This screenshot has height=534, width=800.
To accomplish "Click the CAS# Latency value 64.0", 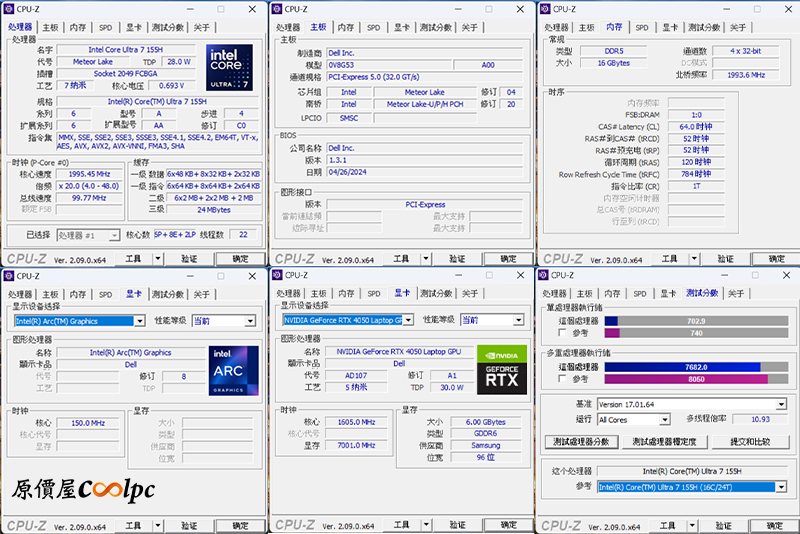I will (x=696, y=126).
